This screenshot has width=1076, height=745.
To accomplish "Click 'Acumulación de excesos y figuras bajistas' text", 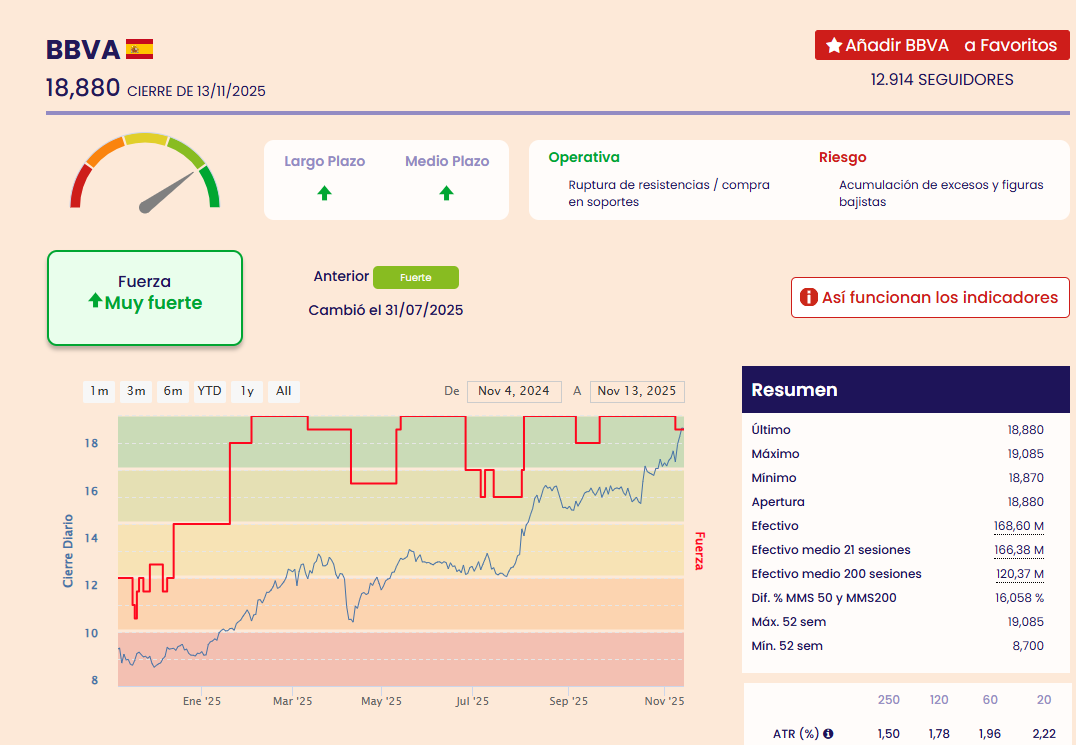I will point(941,193).
